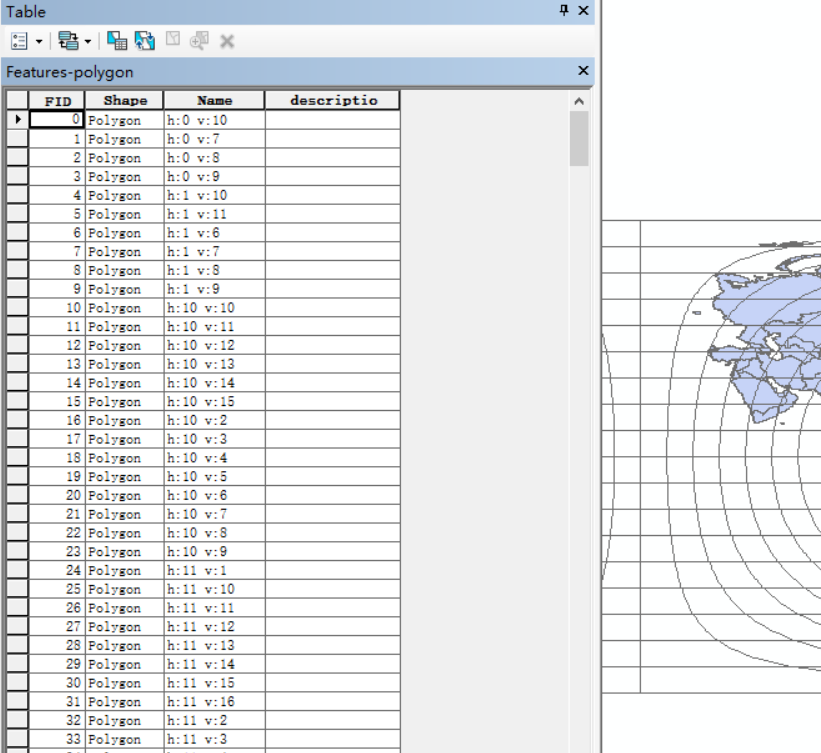The image size is (821, 753).
Task: Click the Zoom To Selected magnifier icon
Action: point(196,41)
